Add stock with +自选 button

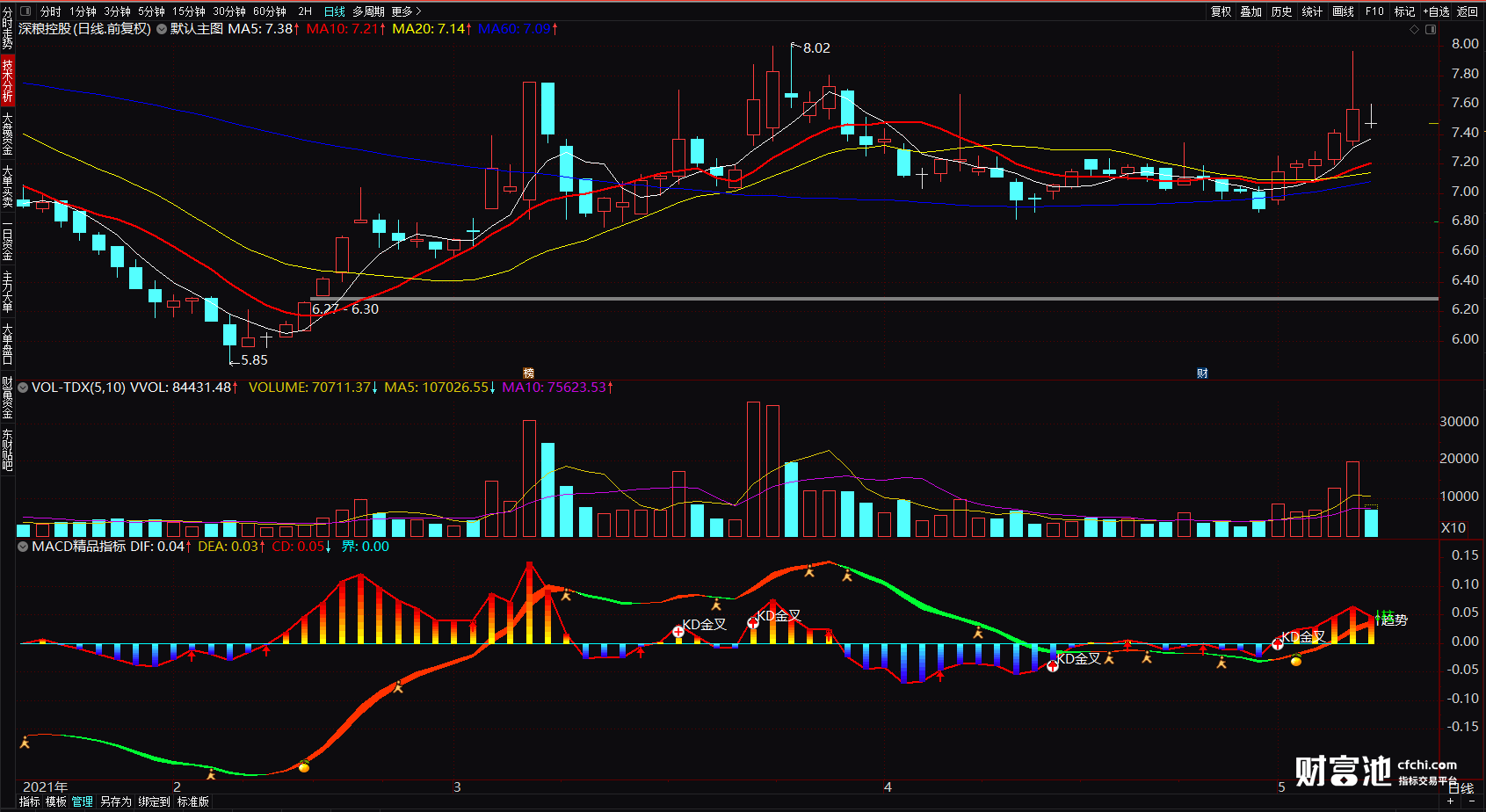pyautogui.click(x=1437, y=11)
